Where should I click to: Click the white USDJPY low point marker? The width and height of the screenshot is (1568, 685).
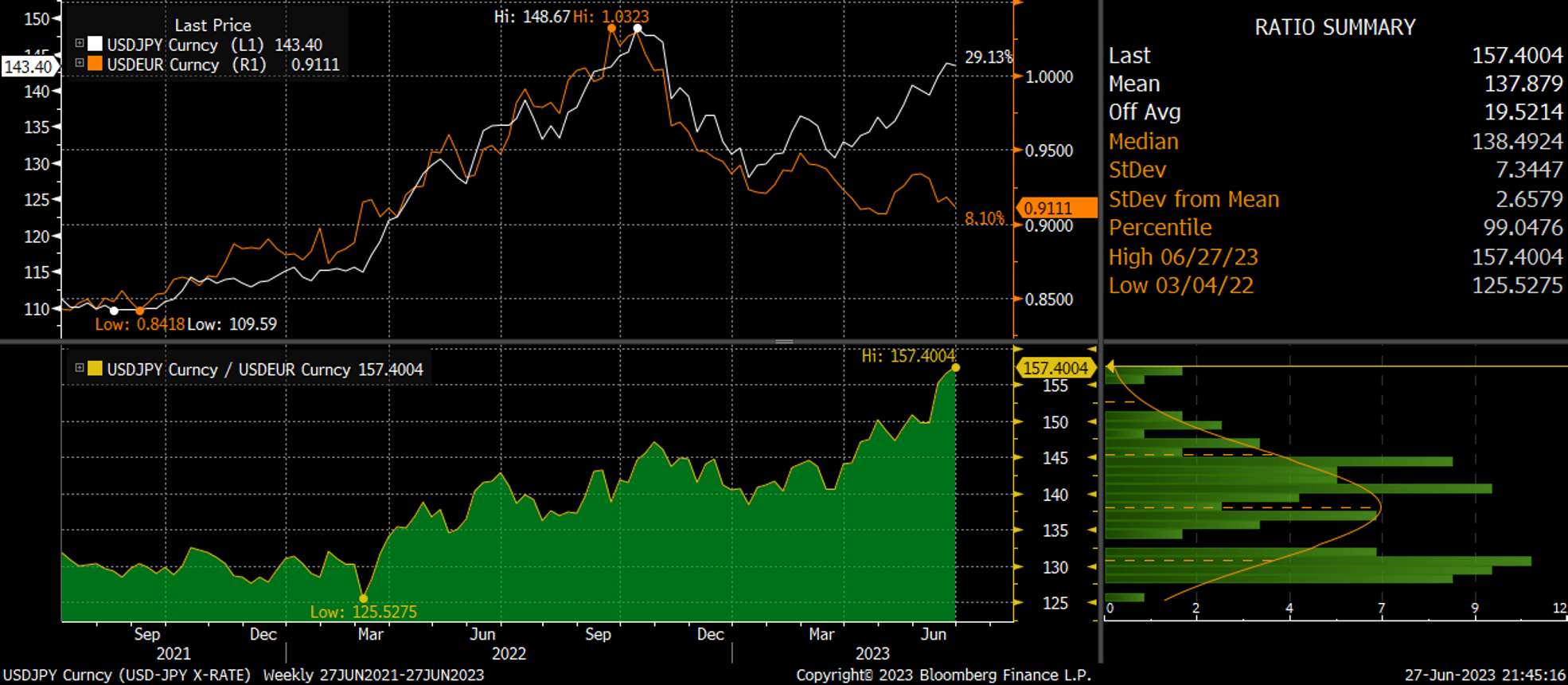point(114,311)
